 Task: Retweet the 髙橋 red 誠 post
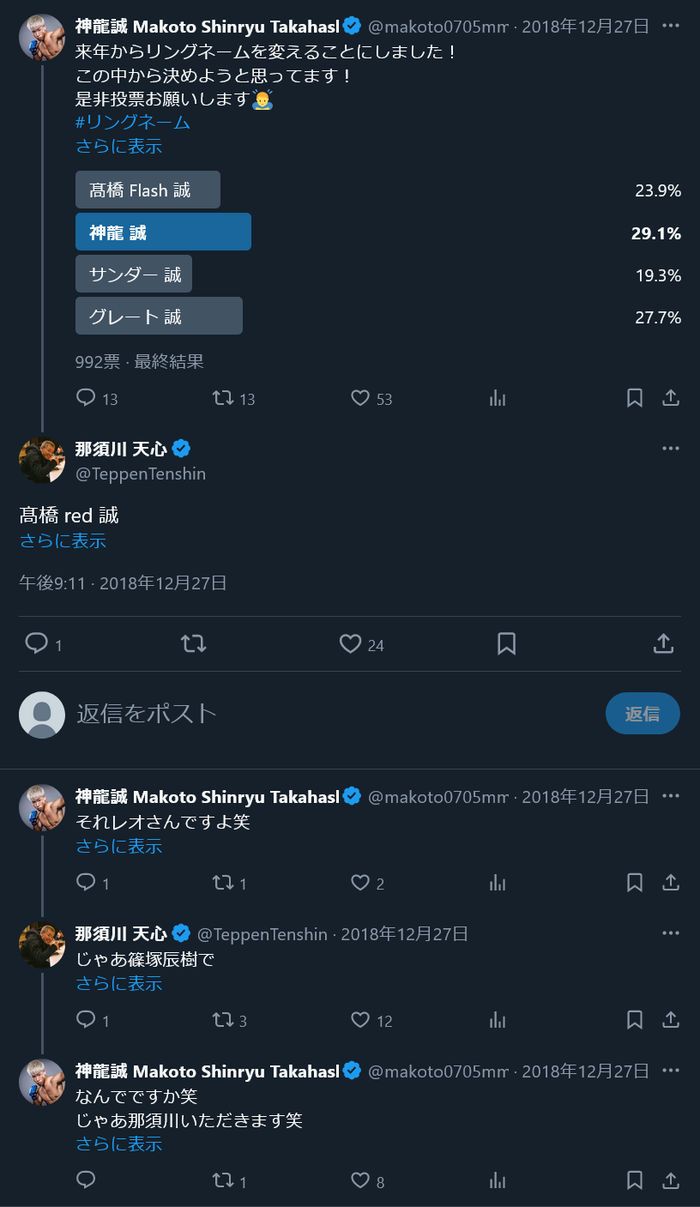(193, 645)
